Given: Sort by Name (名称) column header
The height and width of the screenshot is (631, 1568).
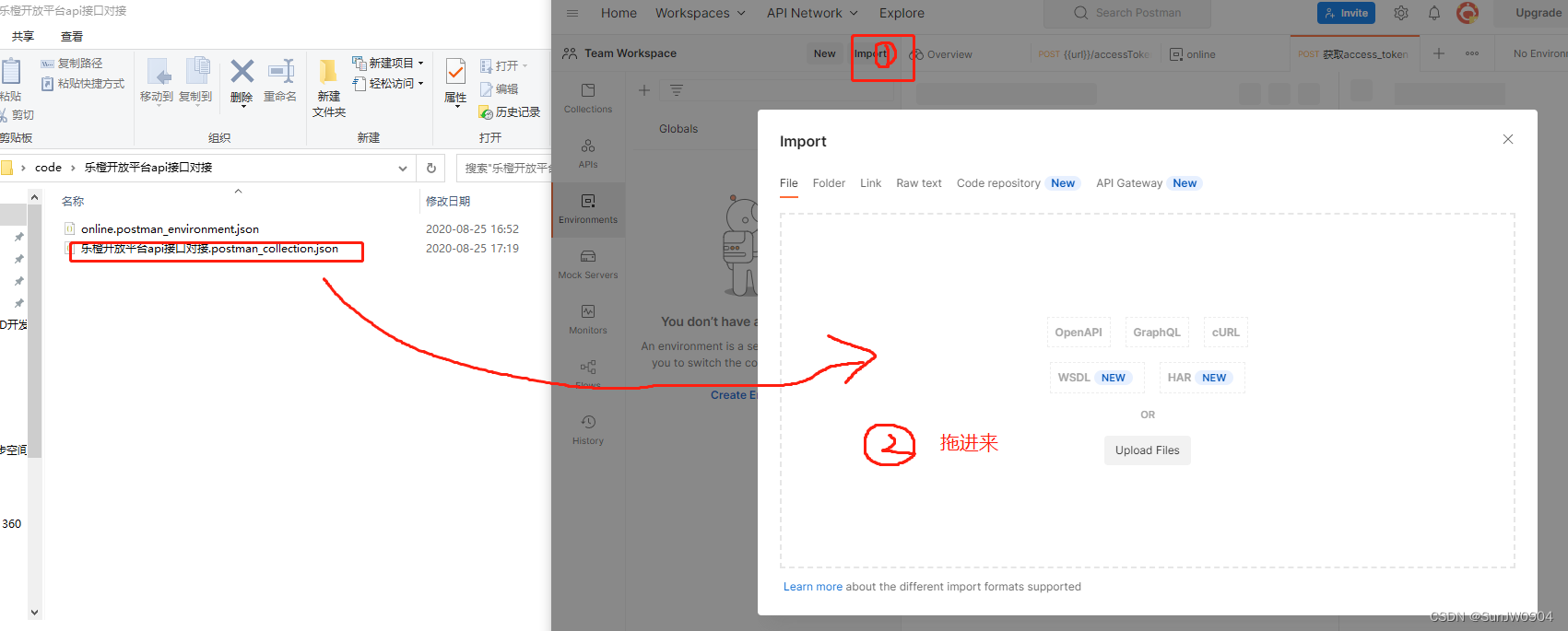Looking at the screenshot, I should click(x=73, y=201).
